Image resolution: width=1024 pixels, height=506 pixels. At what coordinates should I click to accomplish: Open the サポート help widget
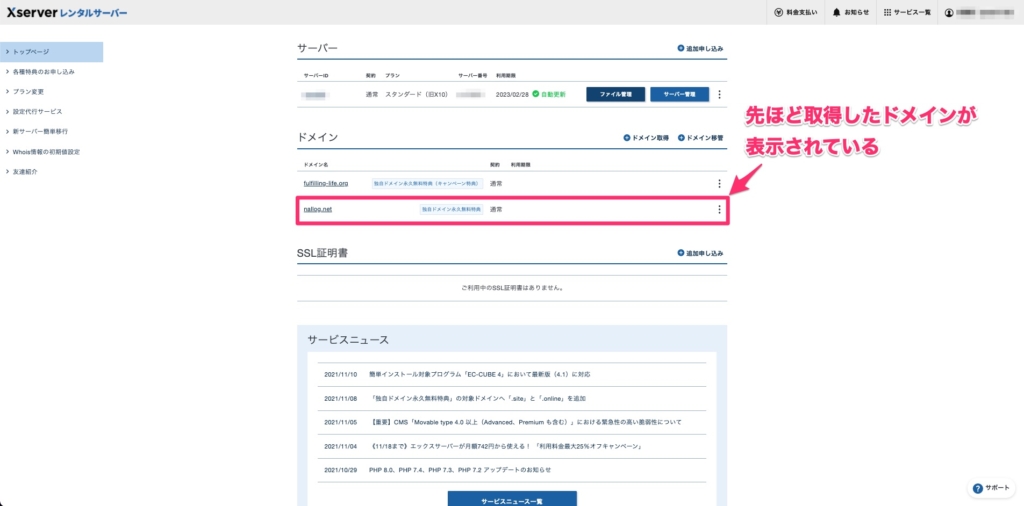pyautogui.click(x=991, y=488)
